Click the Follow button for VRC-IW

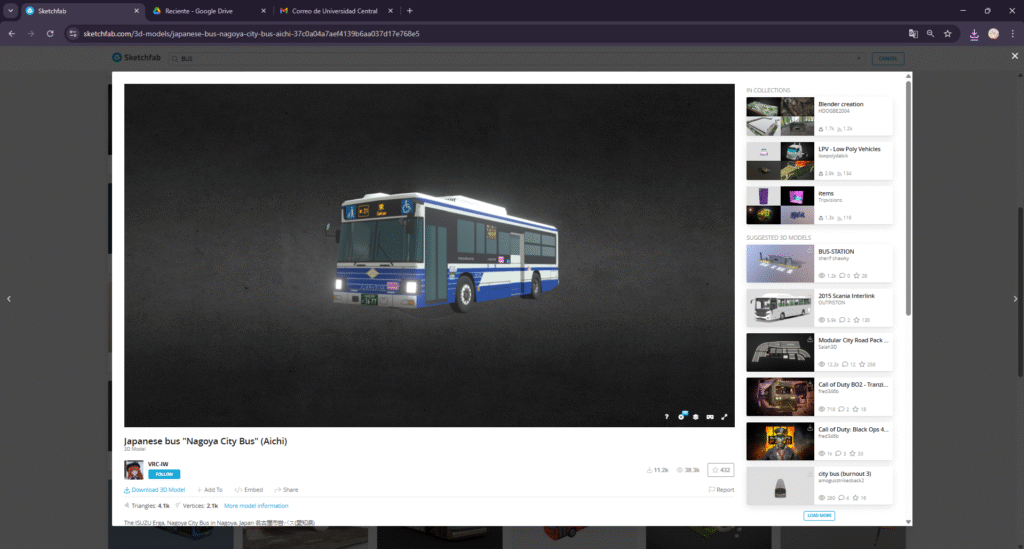[163, 474]
